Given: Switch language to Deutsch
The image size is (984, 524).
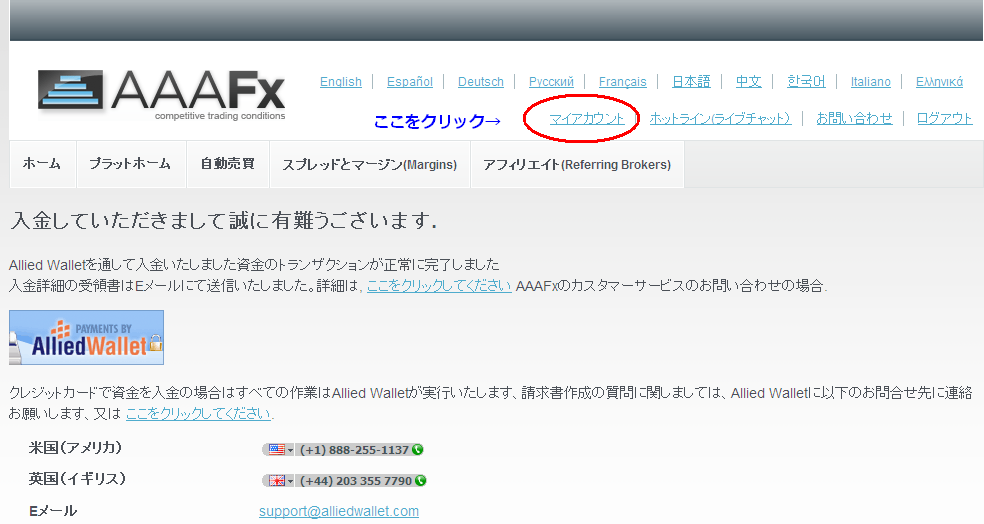Looking at the screenshot, I should click(481, 82).
